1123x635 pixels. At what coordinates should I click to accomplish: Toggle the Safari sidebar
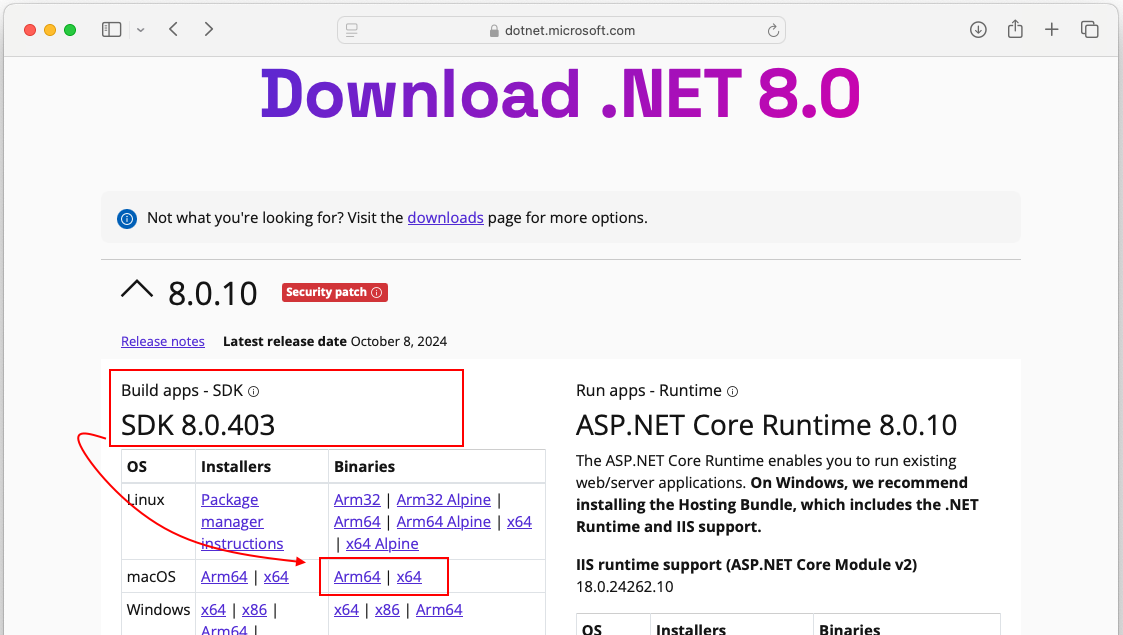tap(111, 29)
